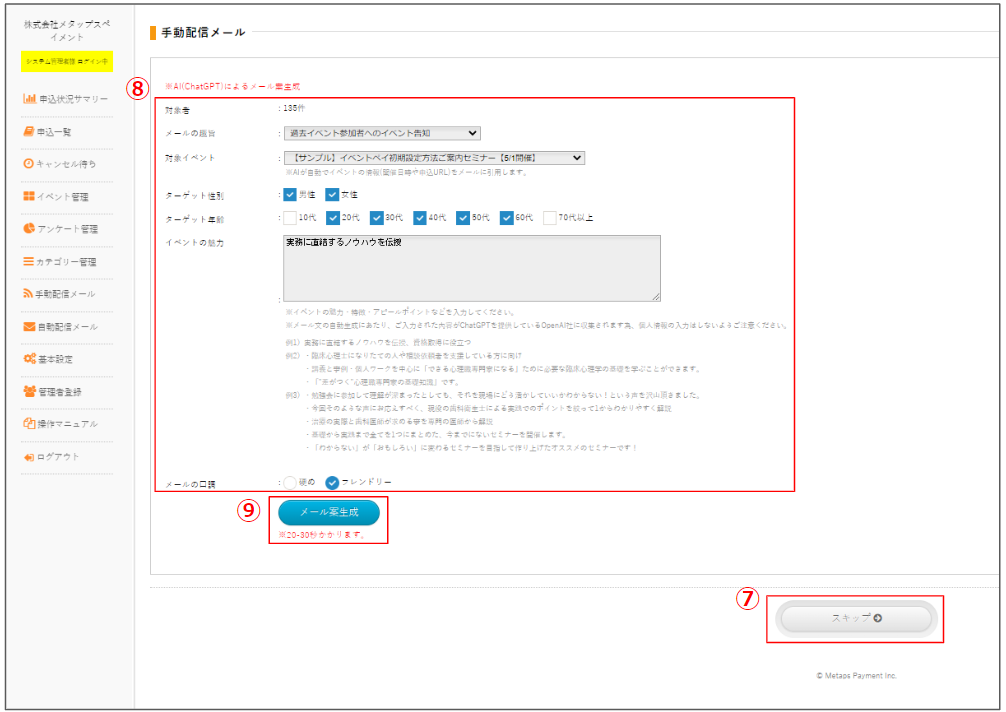Select the 硬め tone radio button
This screenshot has width=1006, height=712.
tap(290, 482)
